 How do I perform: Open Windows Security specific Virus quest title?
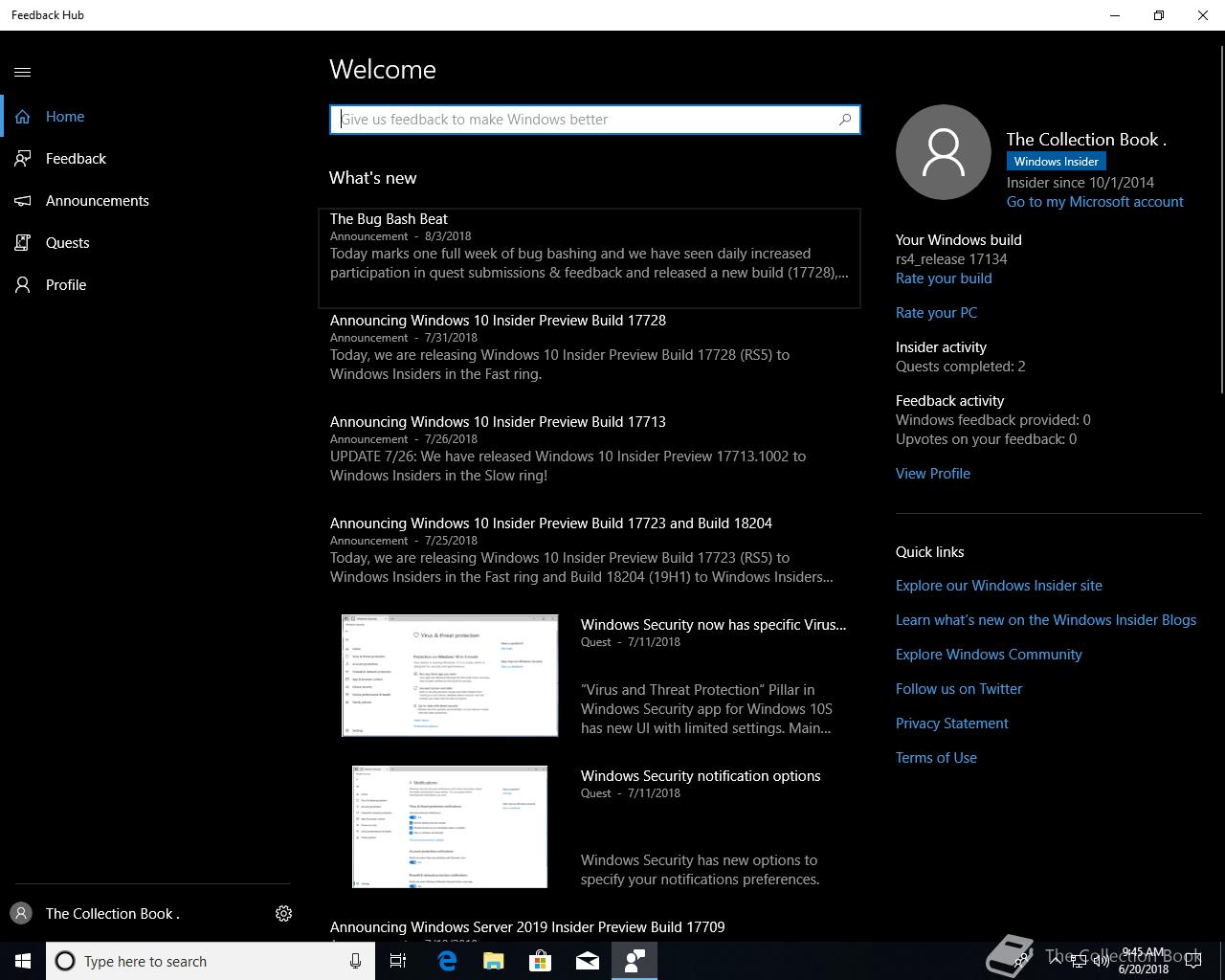[x=713, y=625]
